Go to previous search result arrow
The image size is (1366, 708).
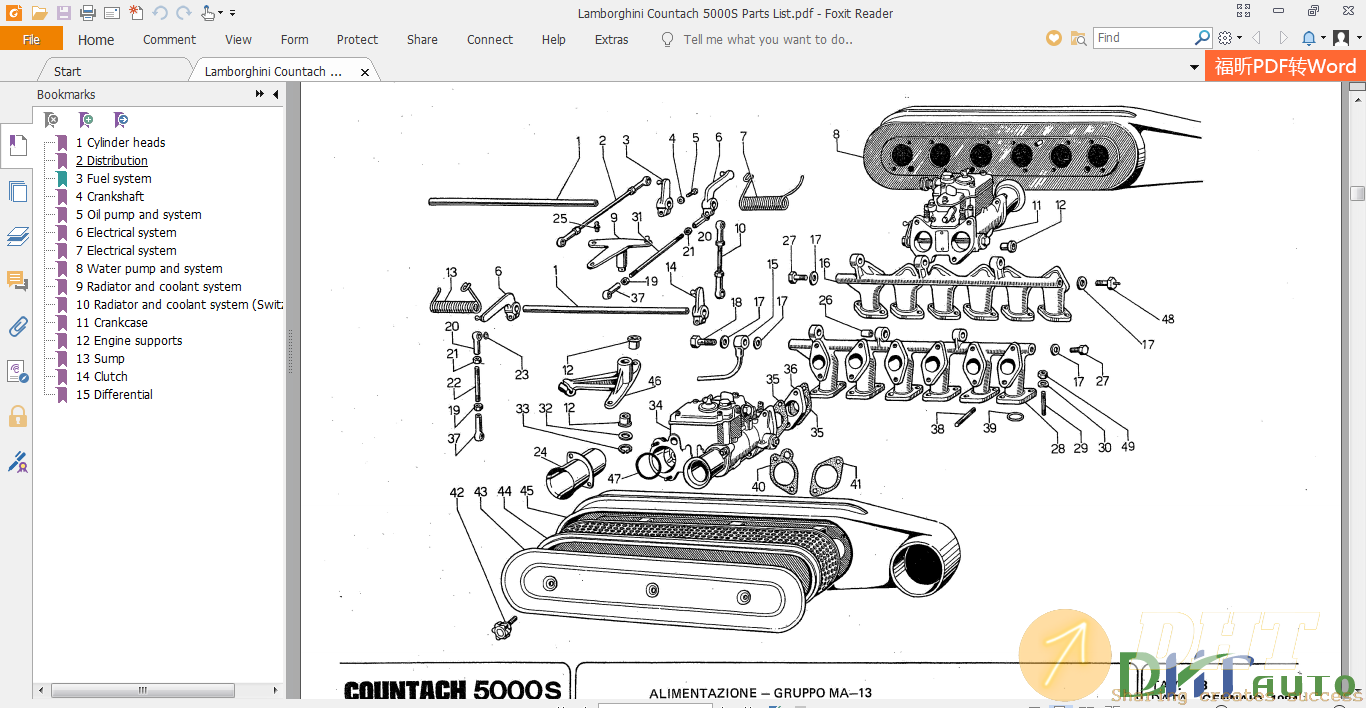(1256, 38)
